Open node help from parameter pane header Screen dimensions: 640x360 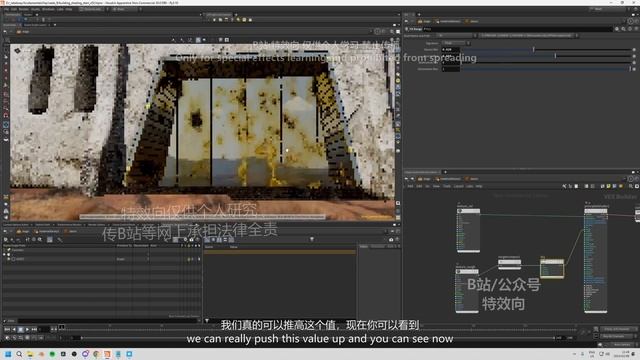pyautogui.click(x=636, y=29)
